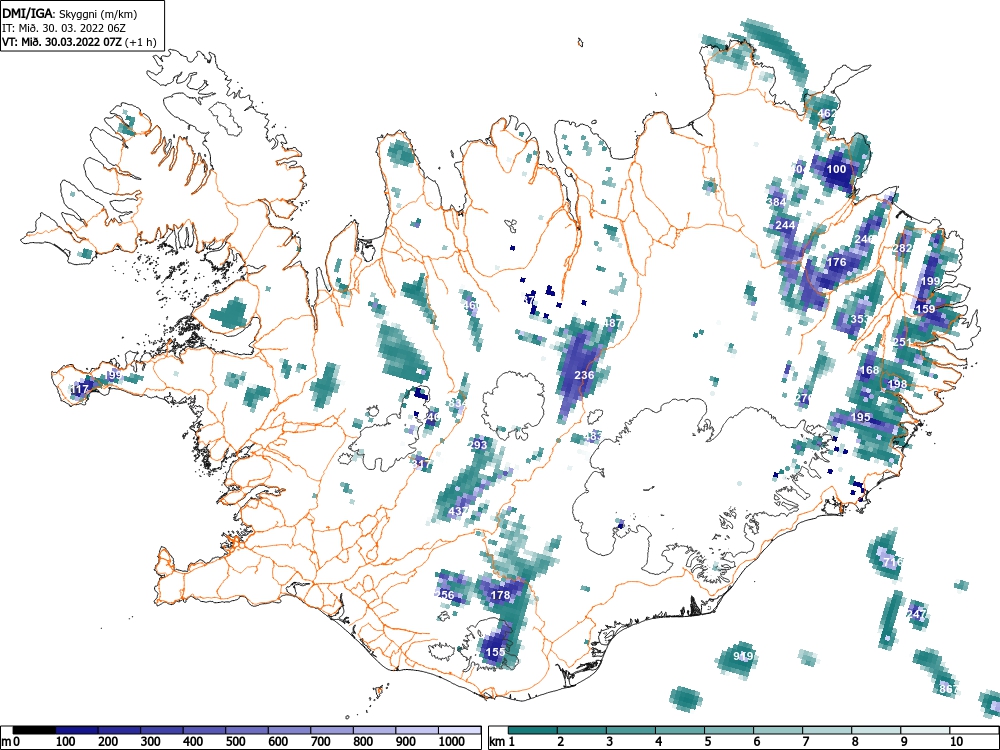Click the map value label 437
The width and height of the screenshot is (1000, 750).
[x=459, y=511]
